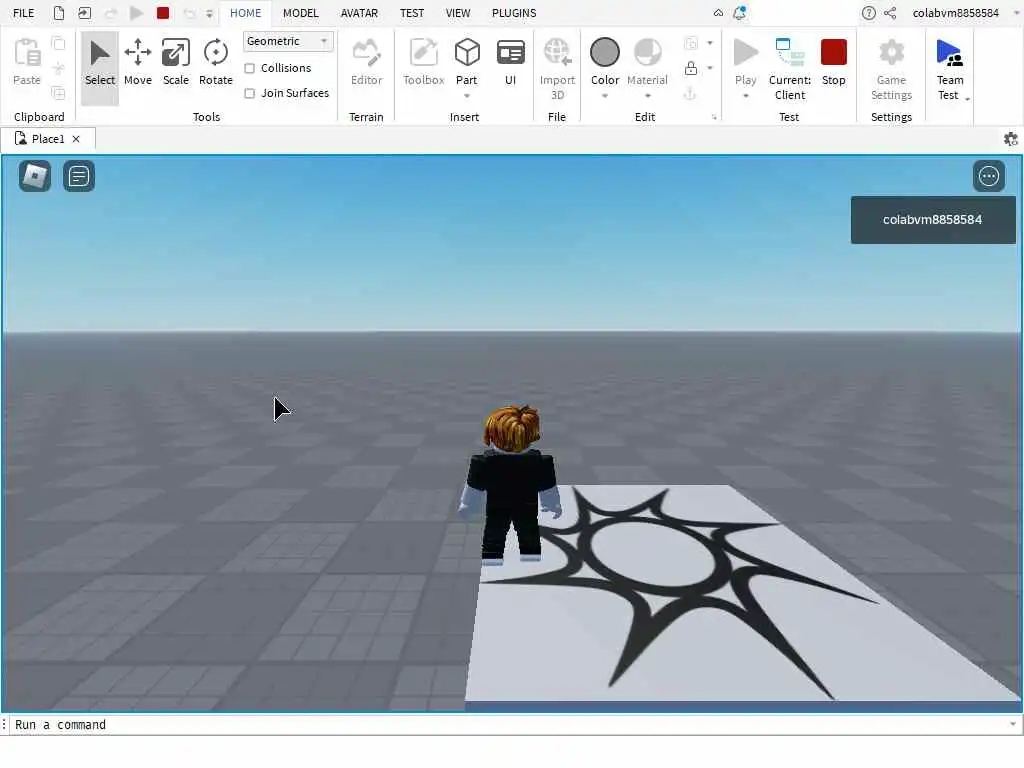Expand the Lock tool dropdown arrow
Image resolution: width=1024 pixels, height=768 pixels.
710,68
